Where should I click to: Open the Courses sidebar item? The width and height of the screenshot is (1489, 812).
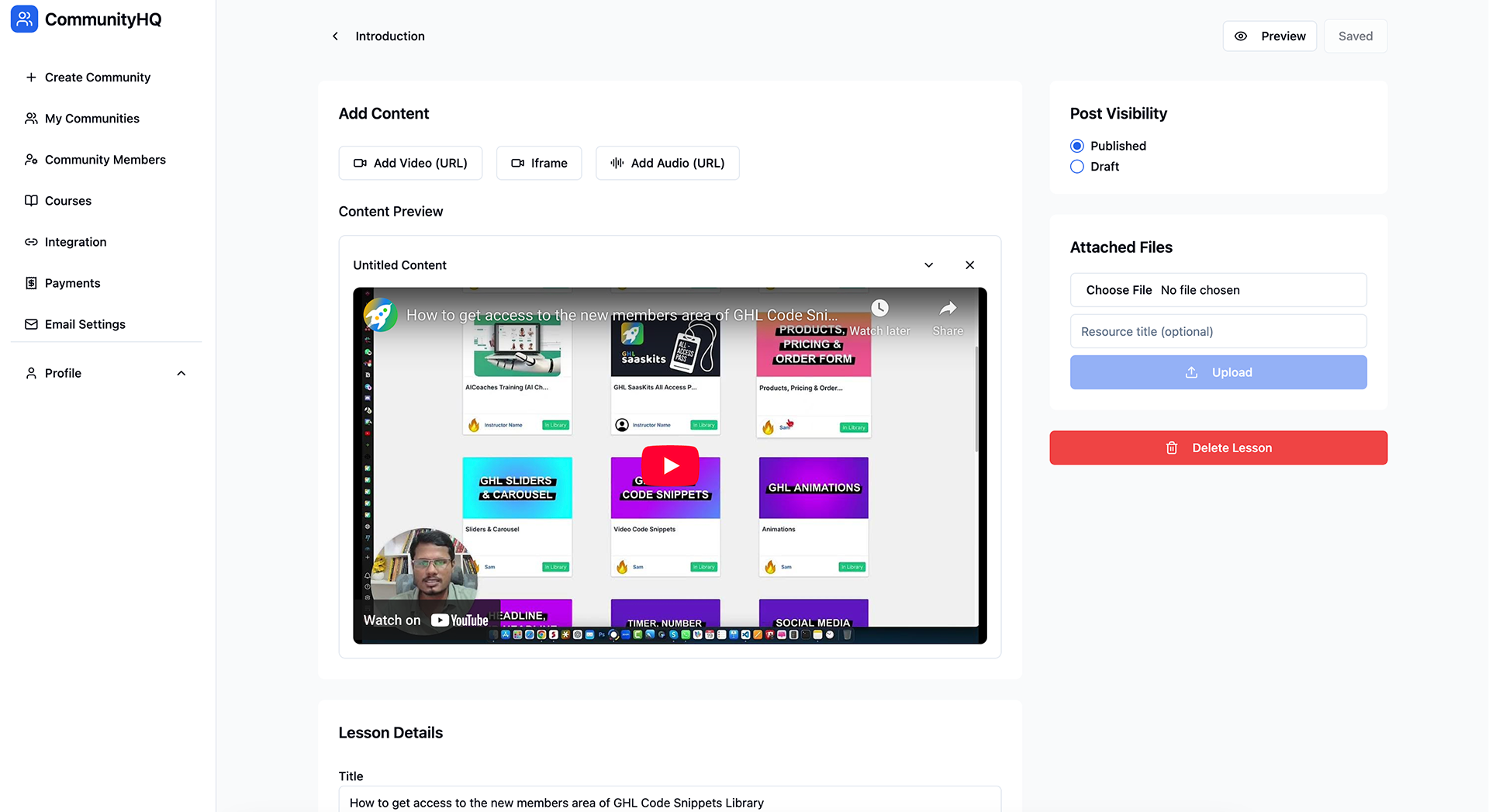click(68, 201)
